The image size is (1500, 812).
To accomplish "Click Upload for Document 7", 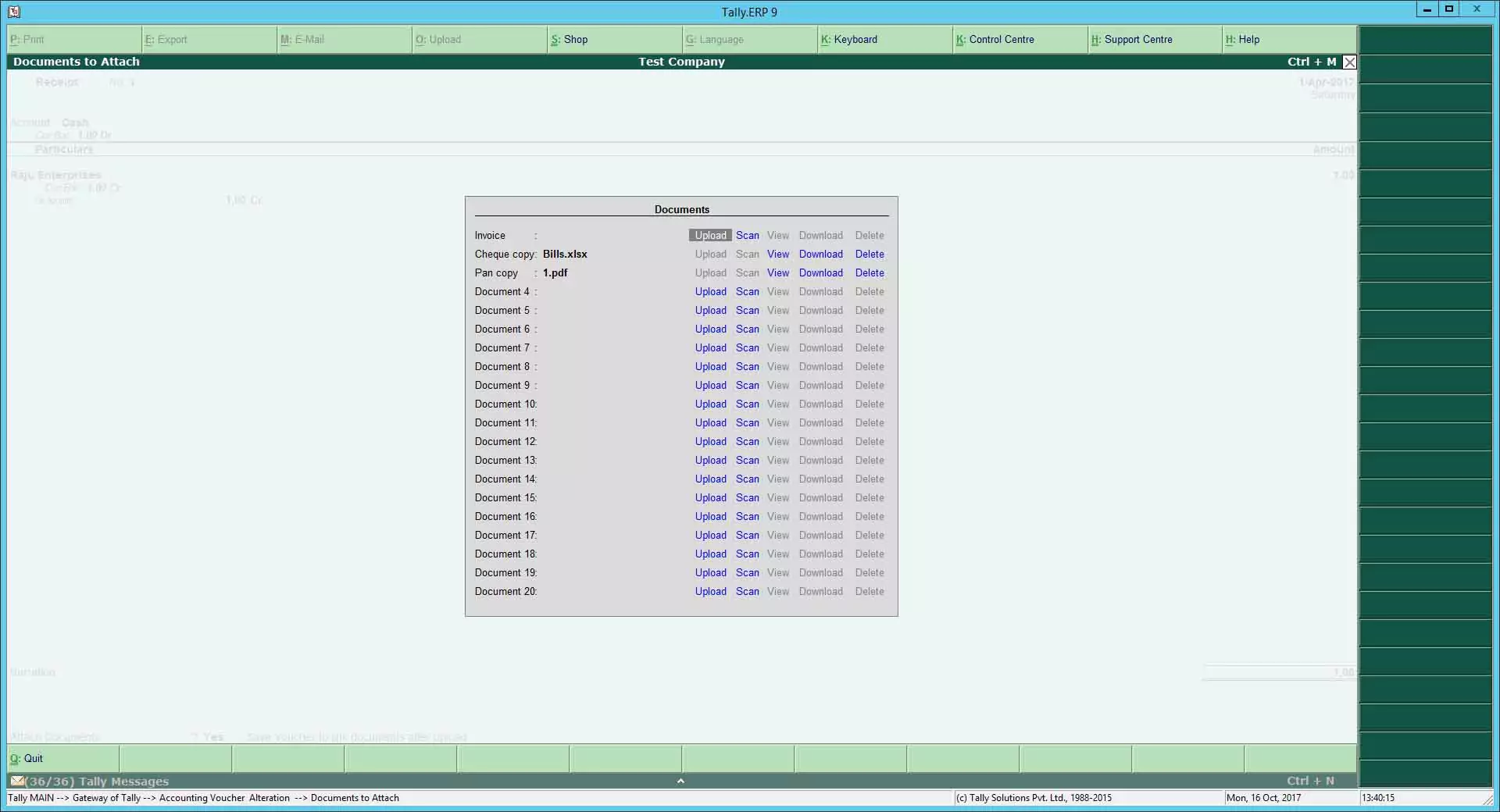I will [710, 347].
